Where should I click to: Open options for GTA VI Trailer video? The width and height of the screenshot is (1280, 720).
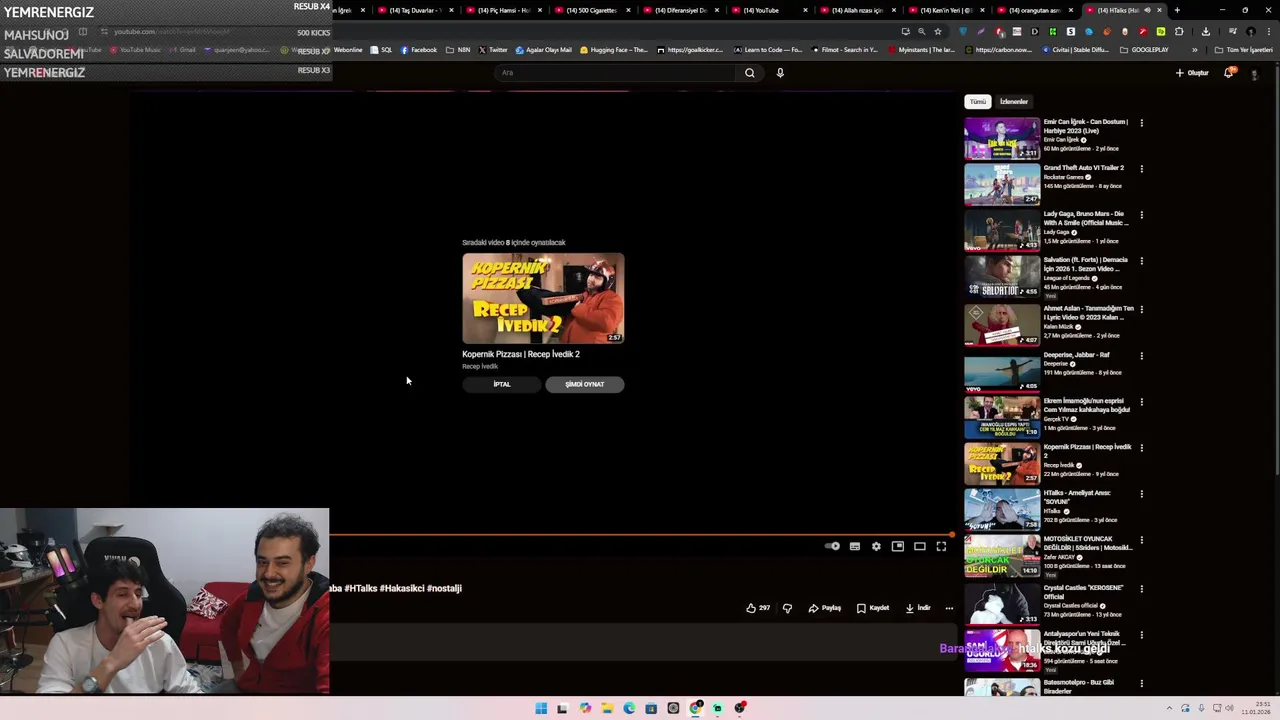(x=1141, y=169)
